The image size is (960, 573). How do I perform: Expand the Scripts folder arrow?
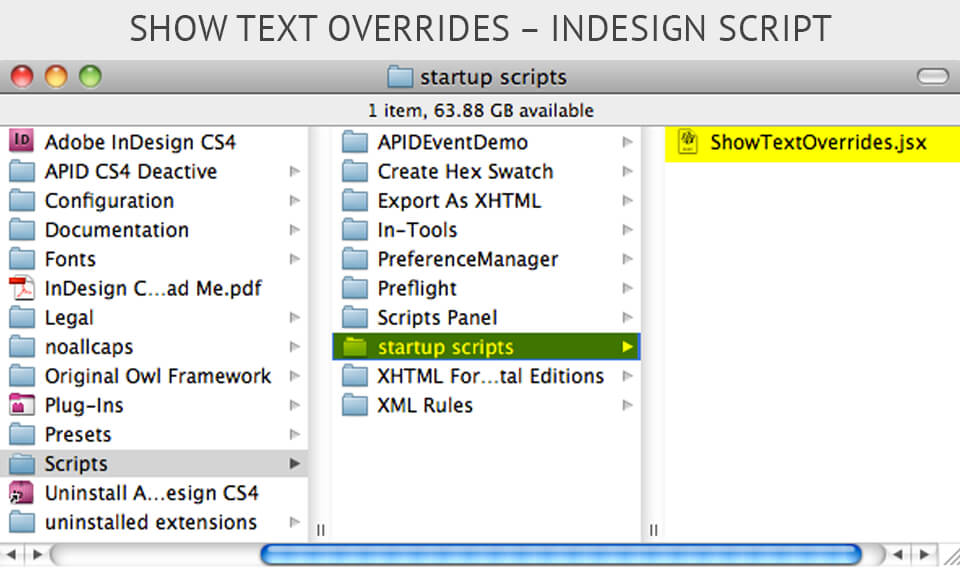(x=294, y=463)
